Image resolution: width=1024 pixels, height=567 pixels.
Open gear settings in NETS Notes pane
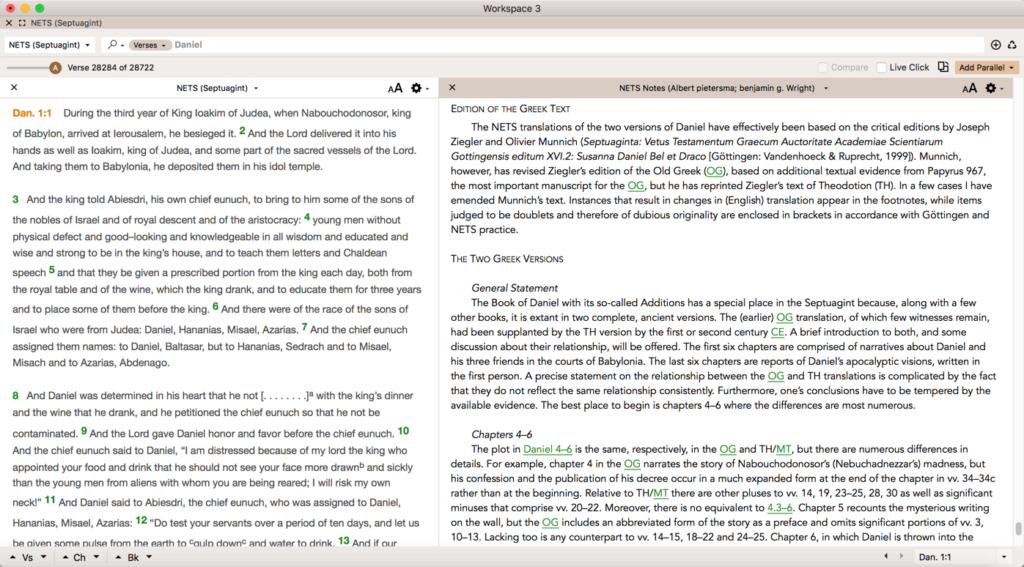click(993, 88)
